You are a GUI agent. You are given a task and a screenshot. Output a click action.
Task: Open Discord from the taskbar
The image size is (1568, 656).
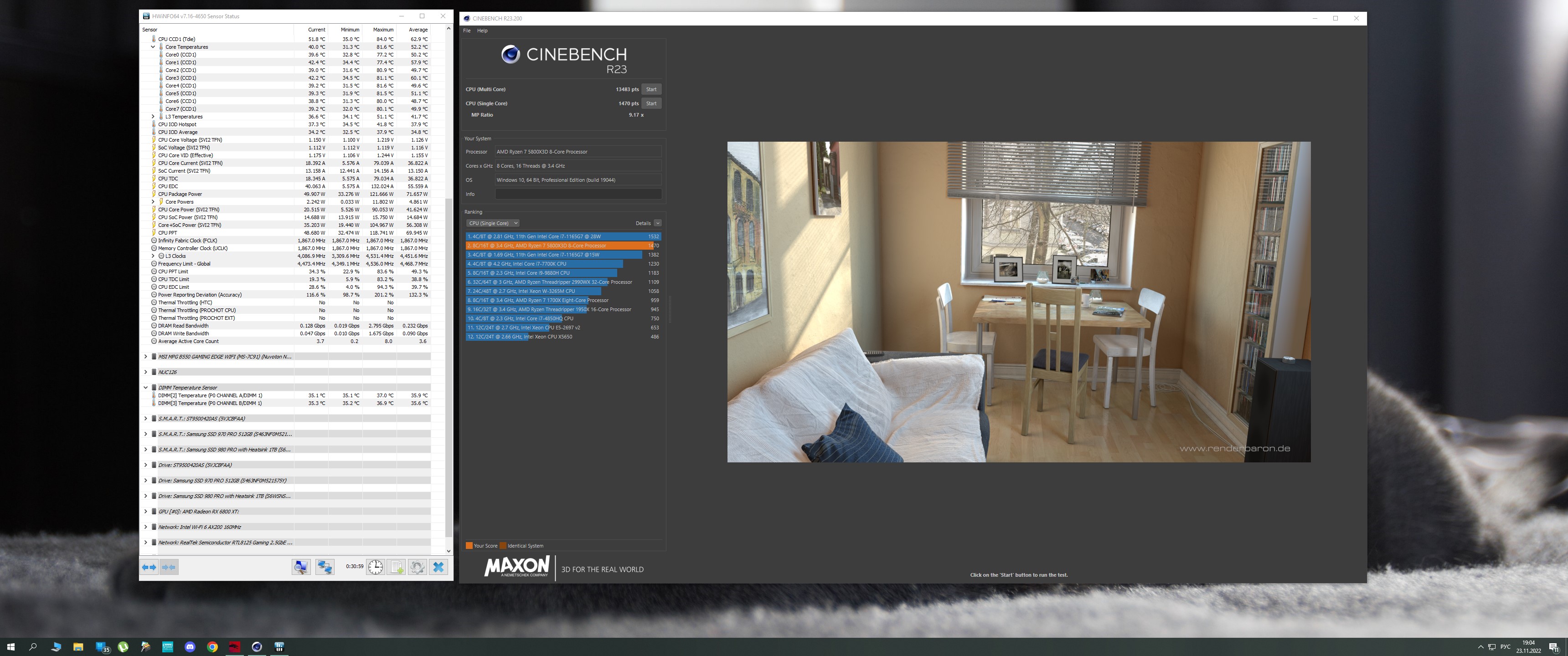point(190,647)
